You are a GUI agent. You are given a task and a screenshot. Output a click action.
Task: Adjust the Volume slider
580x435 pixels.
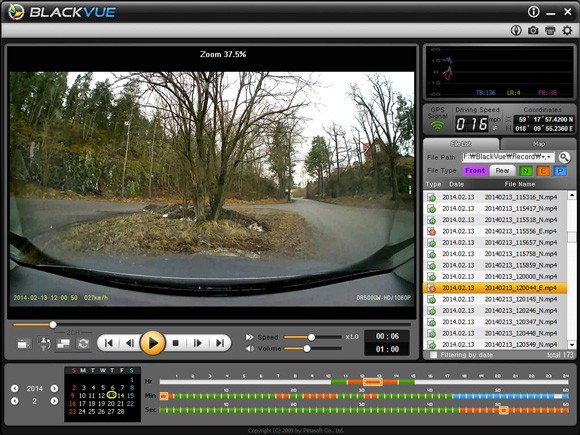click(307, 348)
